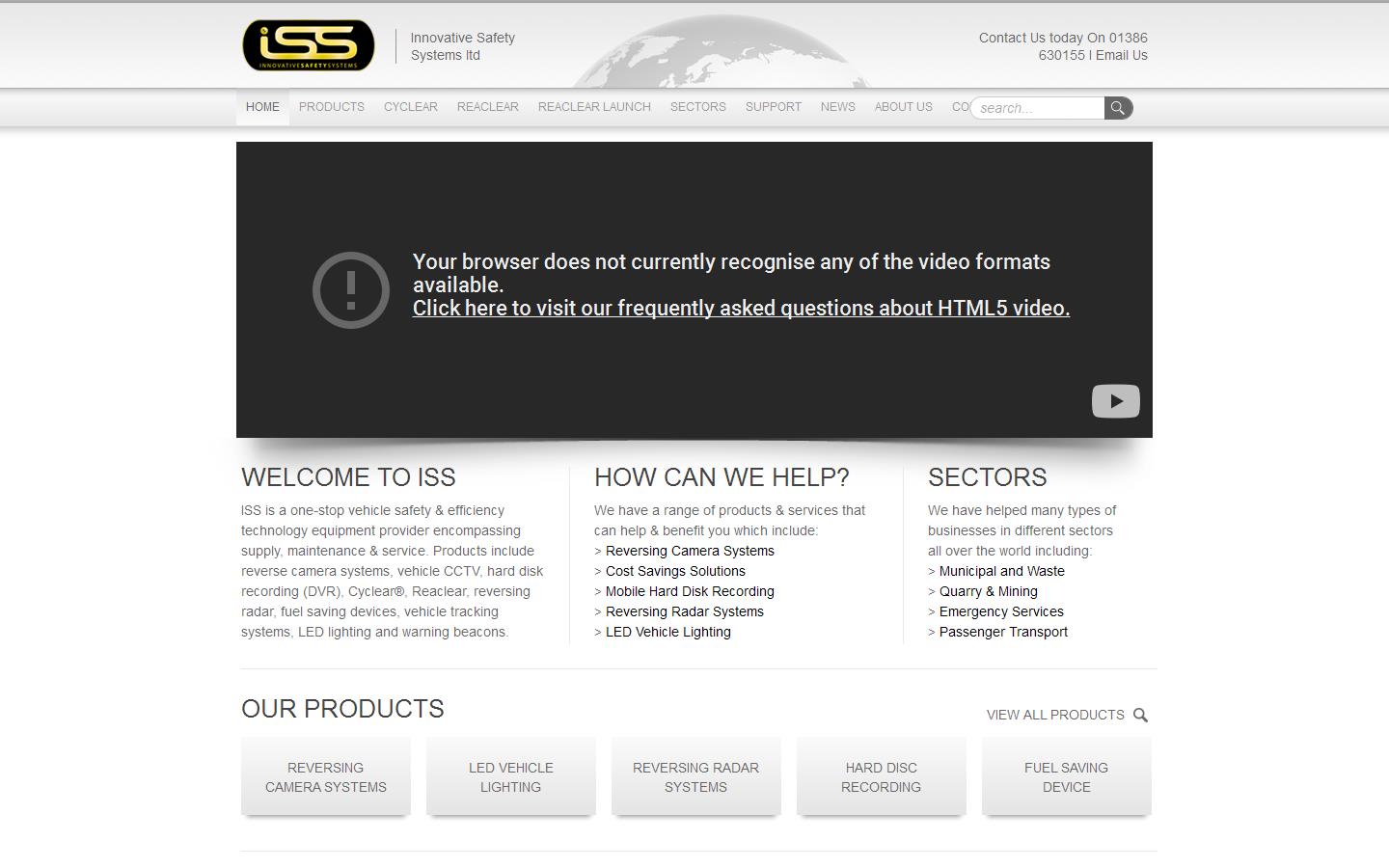Click the magnifier icon beside VIEW ALL PRODUCTS
Screen dimensions: 1389x868
click(x=1140, y=715)
